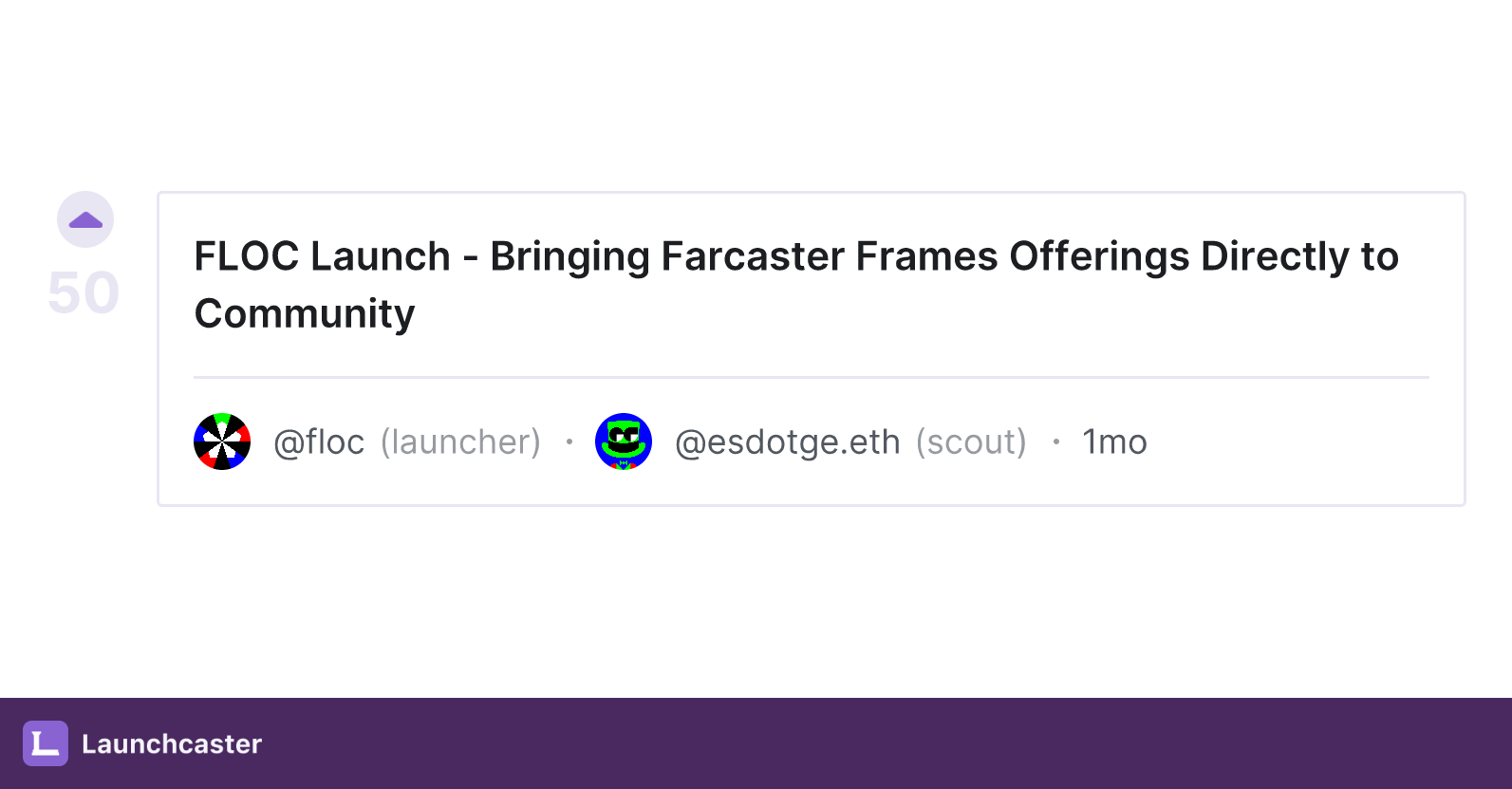Click the purple footer bar

756,743
